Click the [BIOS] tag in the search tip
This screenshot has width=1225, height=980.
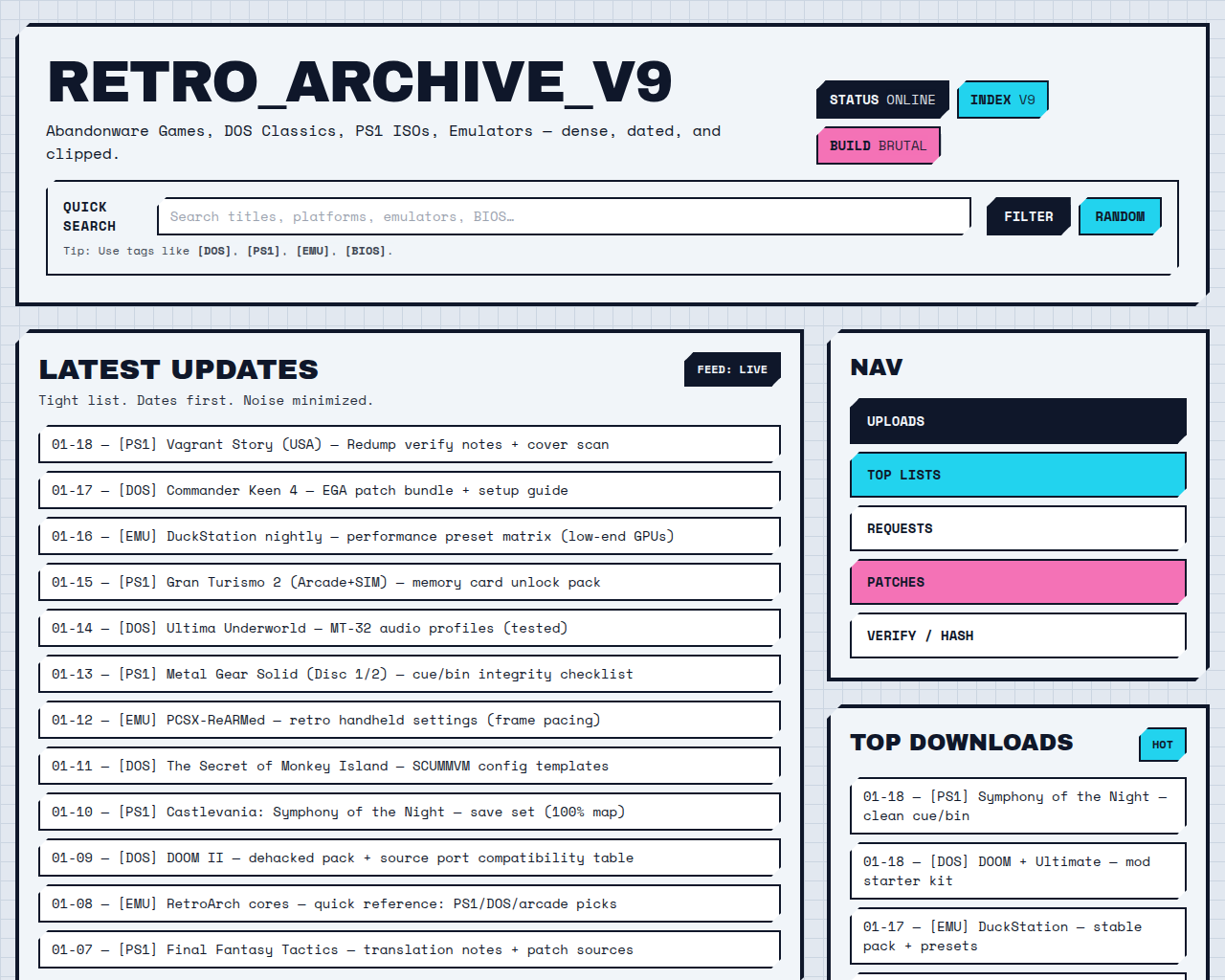pos(367,251)
